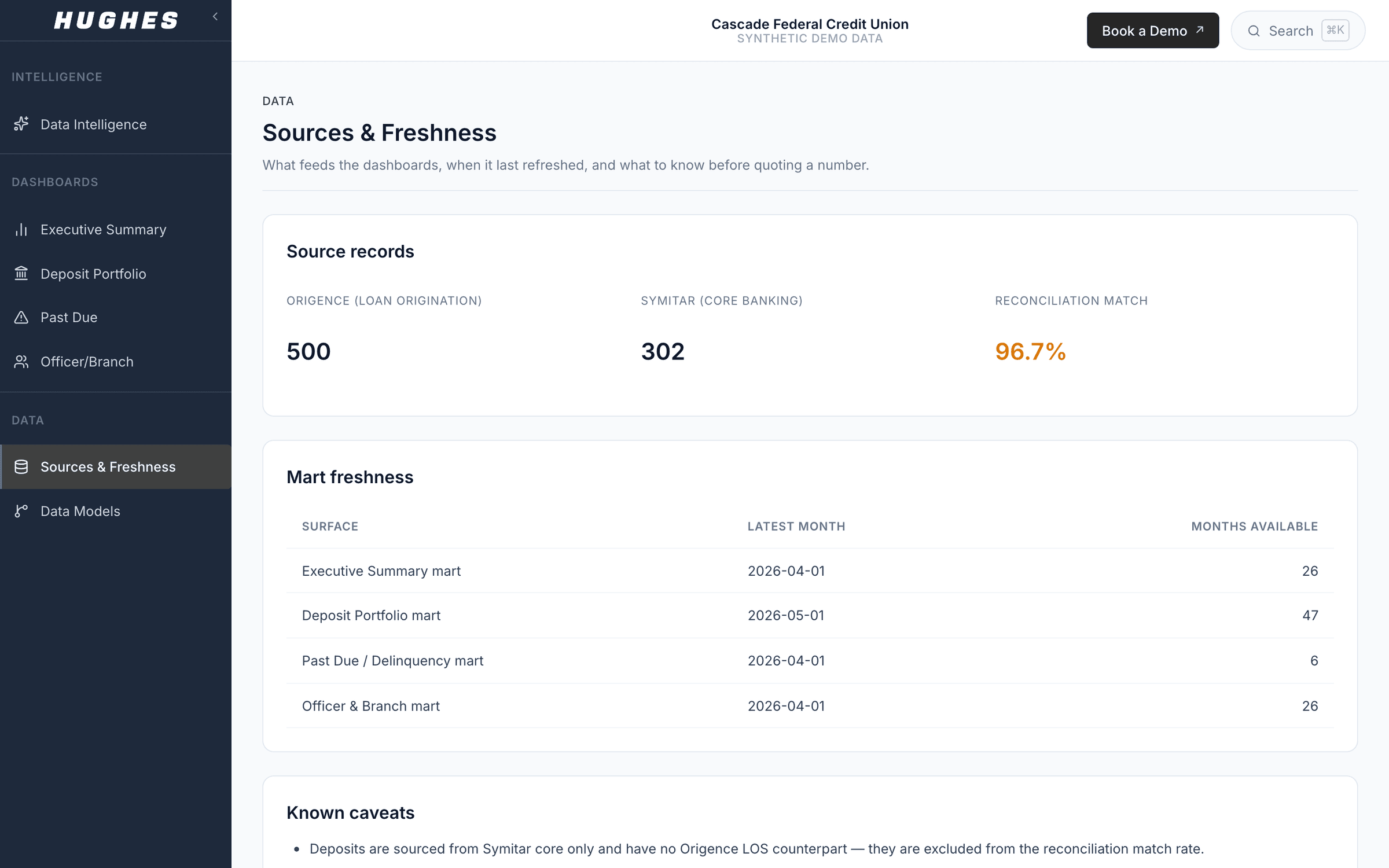Click the HUGHES logo

116,21
